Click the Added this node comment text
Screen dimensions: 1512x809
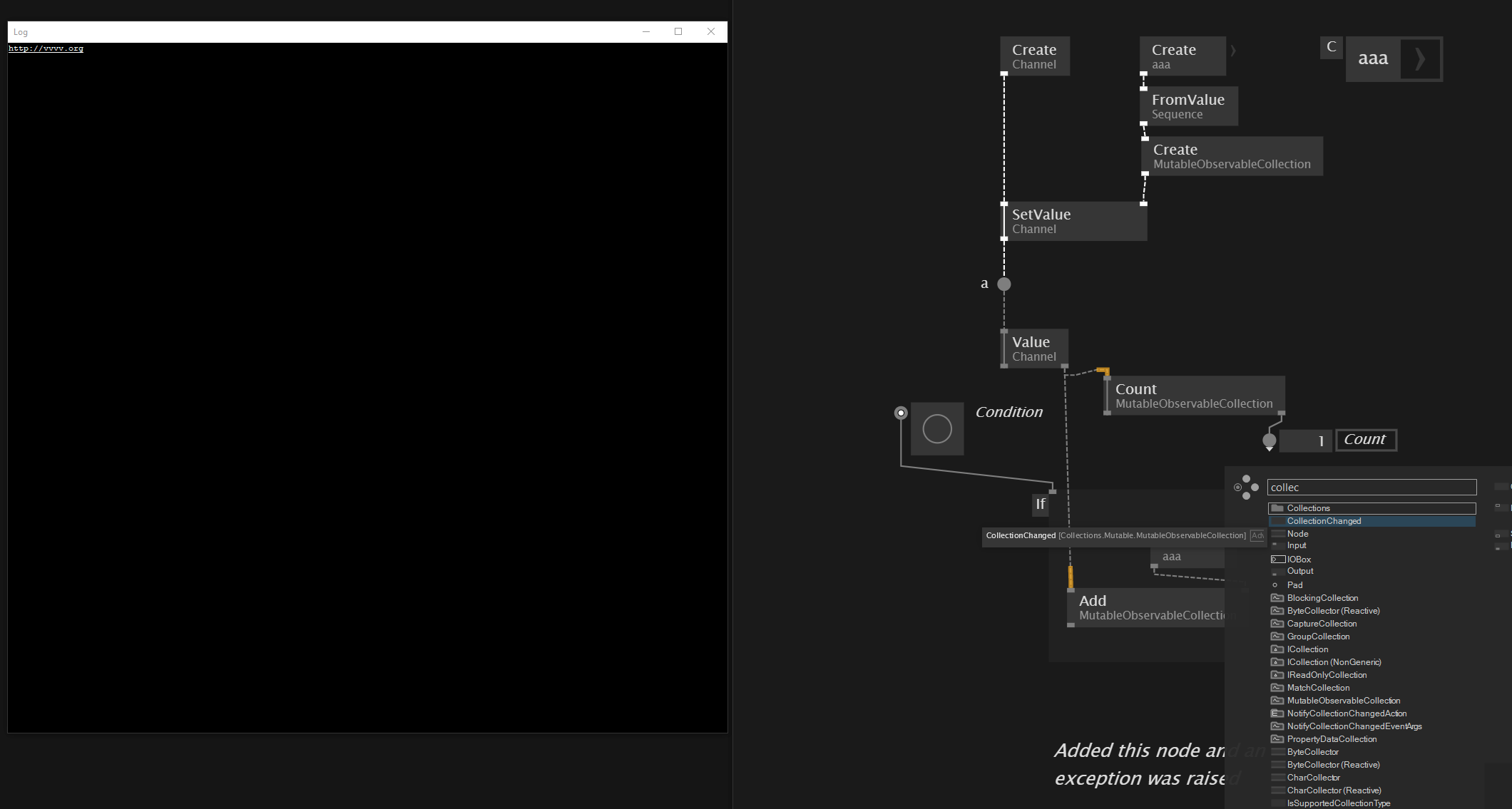[1140, 764]
